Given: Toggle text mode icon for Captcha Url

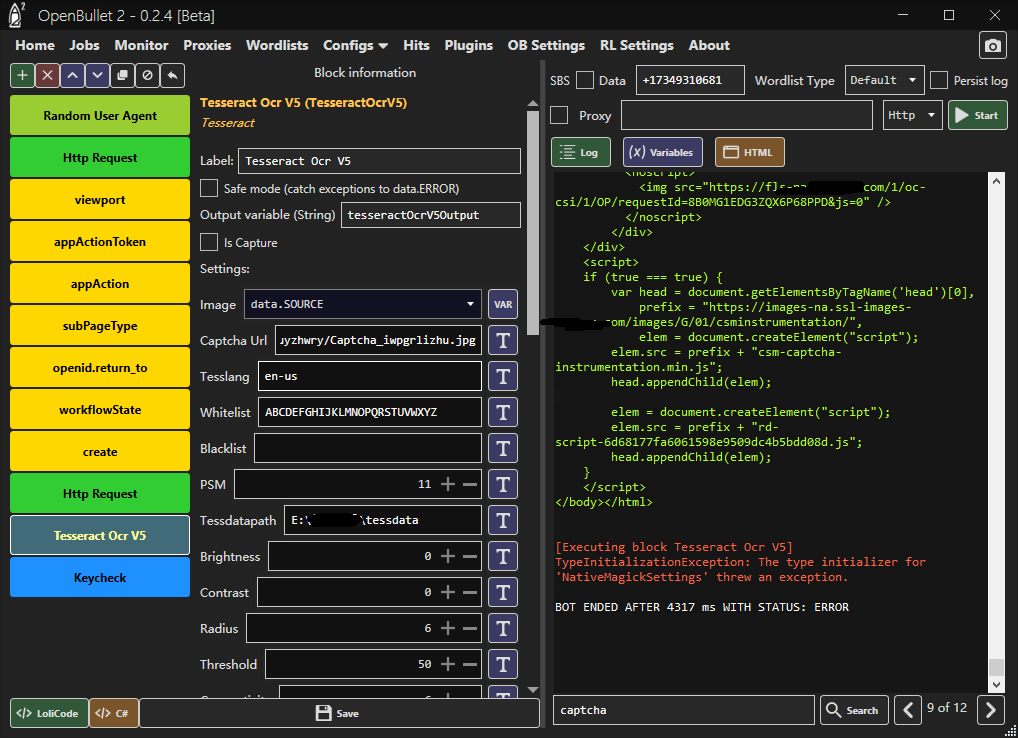Looking at the screenshot, I should click(x=503, y=340).
